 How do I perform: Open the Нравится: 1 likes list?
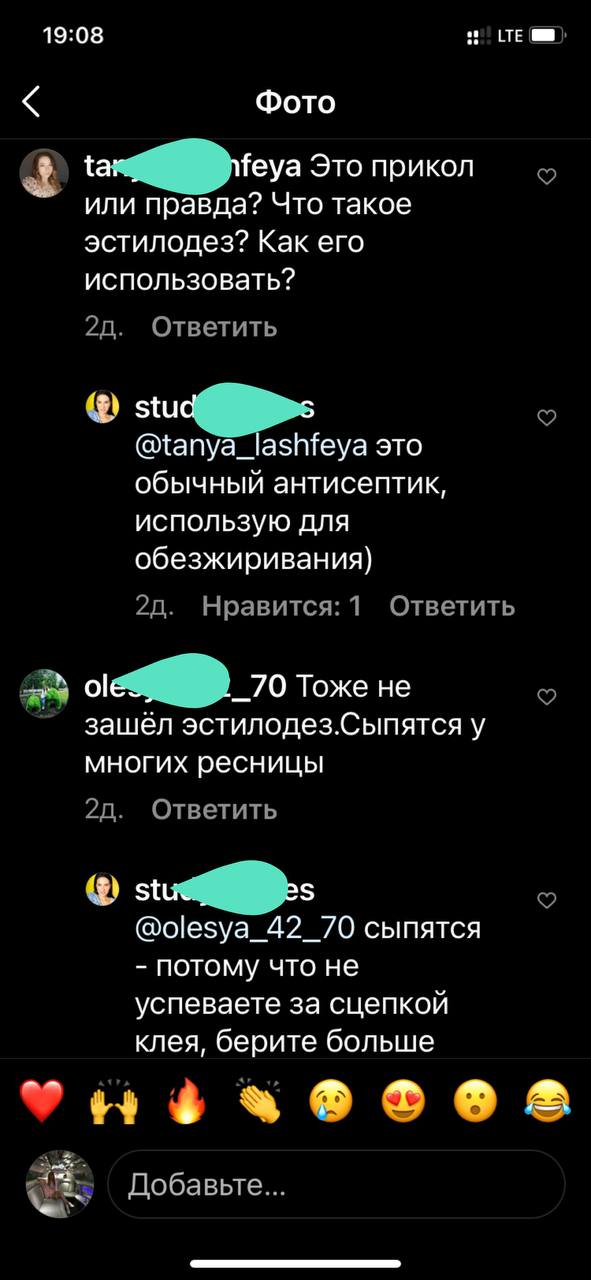tap(281, 605)
